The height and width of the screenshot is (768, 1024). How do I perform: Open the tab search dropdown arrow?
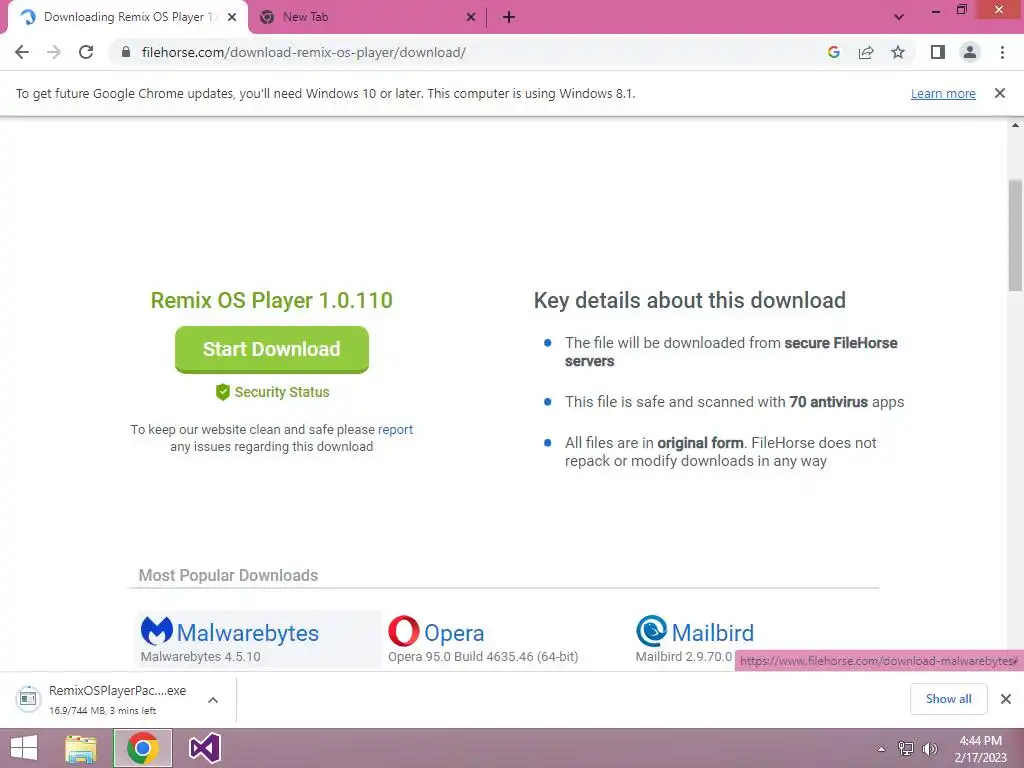coord(899,17)
